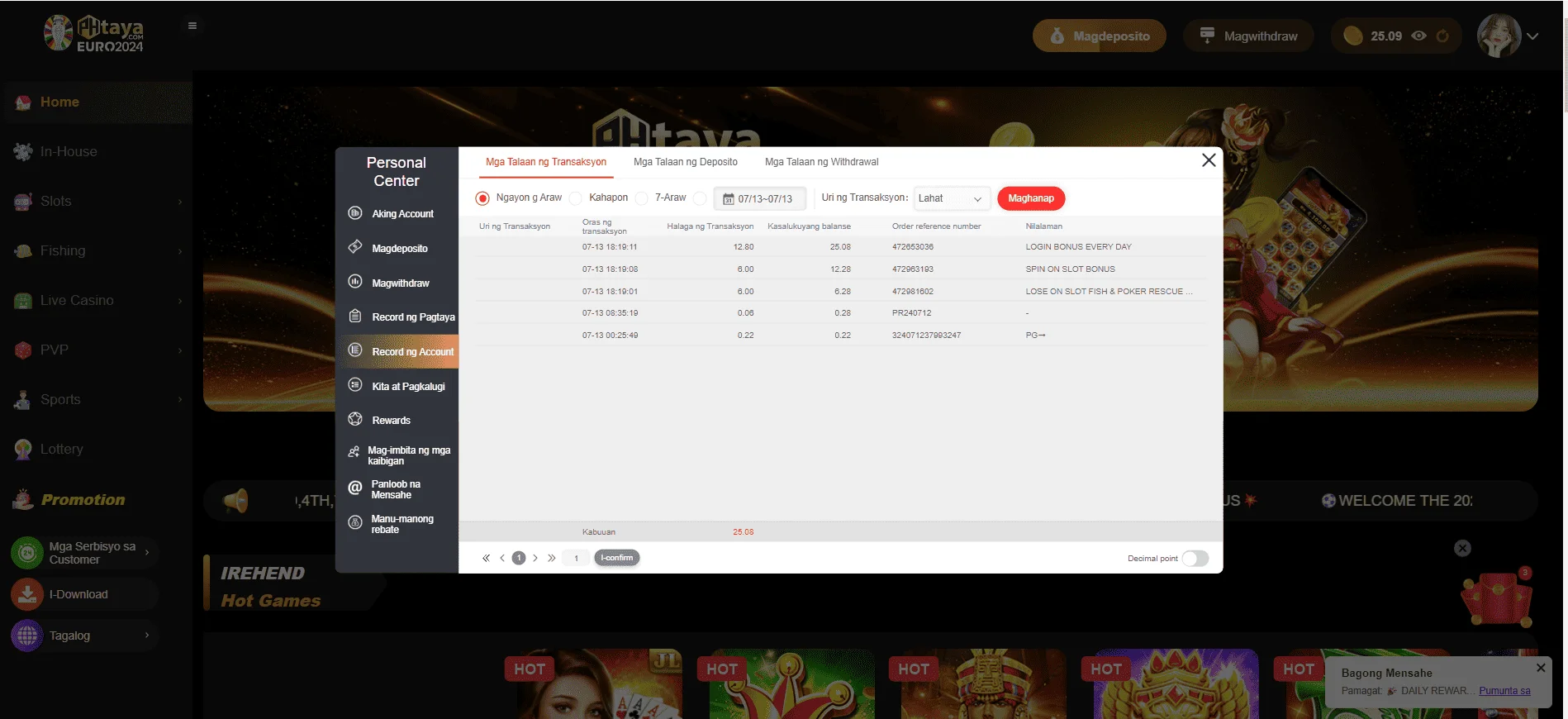Click the 07/13~07/13 date range field
Viewport: 1568px width, 719px height.
(x=761, y=199)
